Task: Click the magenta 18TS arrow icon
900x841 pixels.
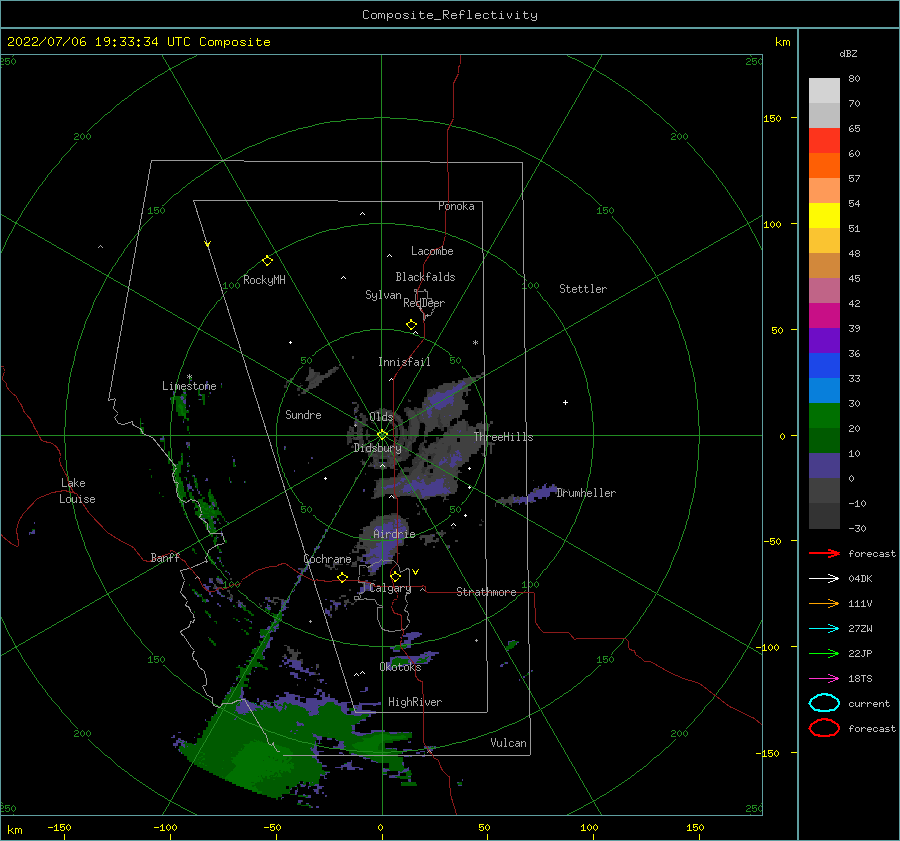Action: (824, 679)
